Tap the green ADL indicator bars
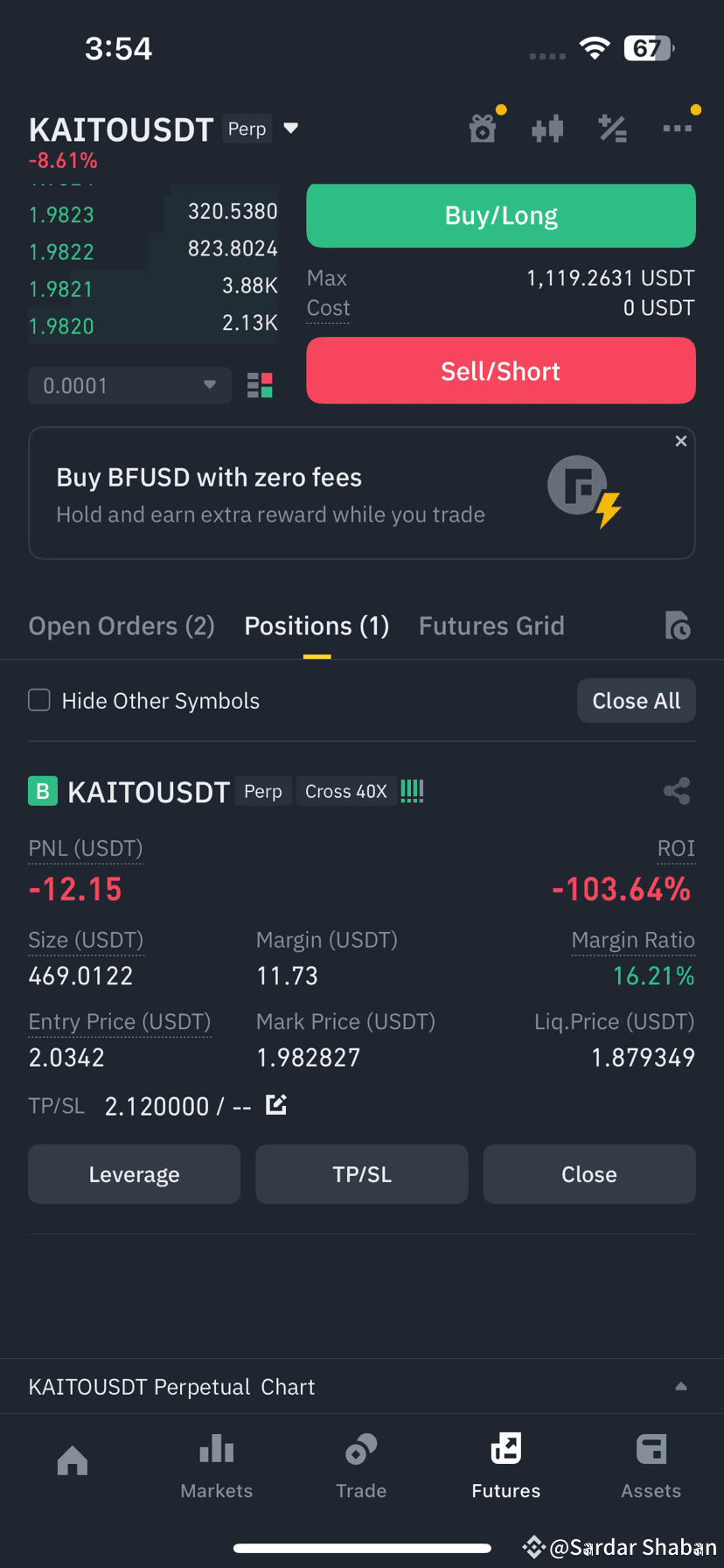Viewport: 724px width, 1568px height. click(x=412, y=791)
